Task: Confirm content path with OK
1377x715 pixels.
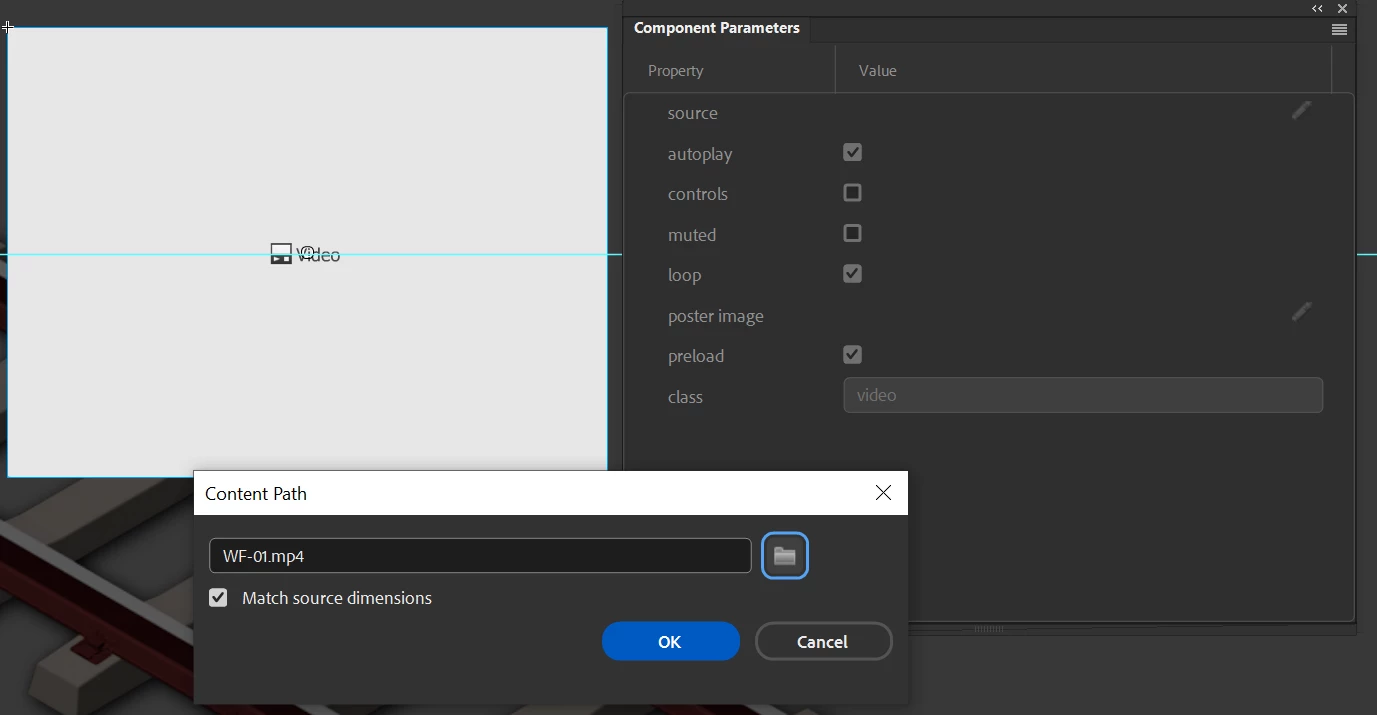Action: pos(670,641)
